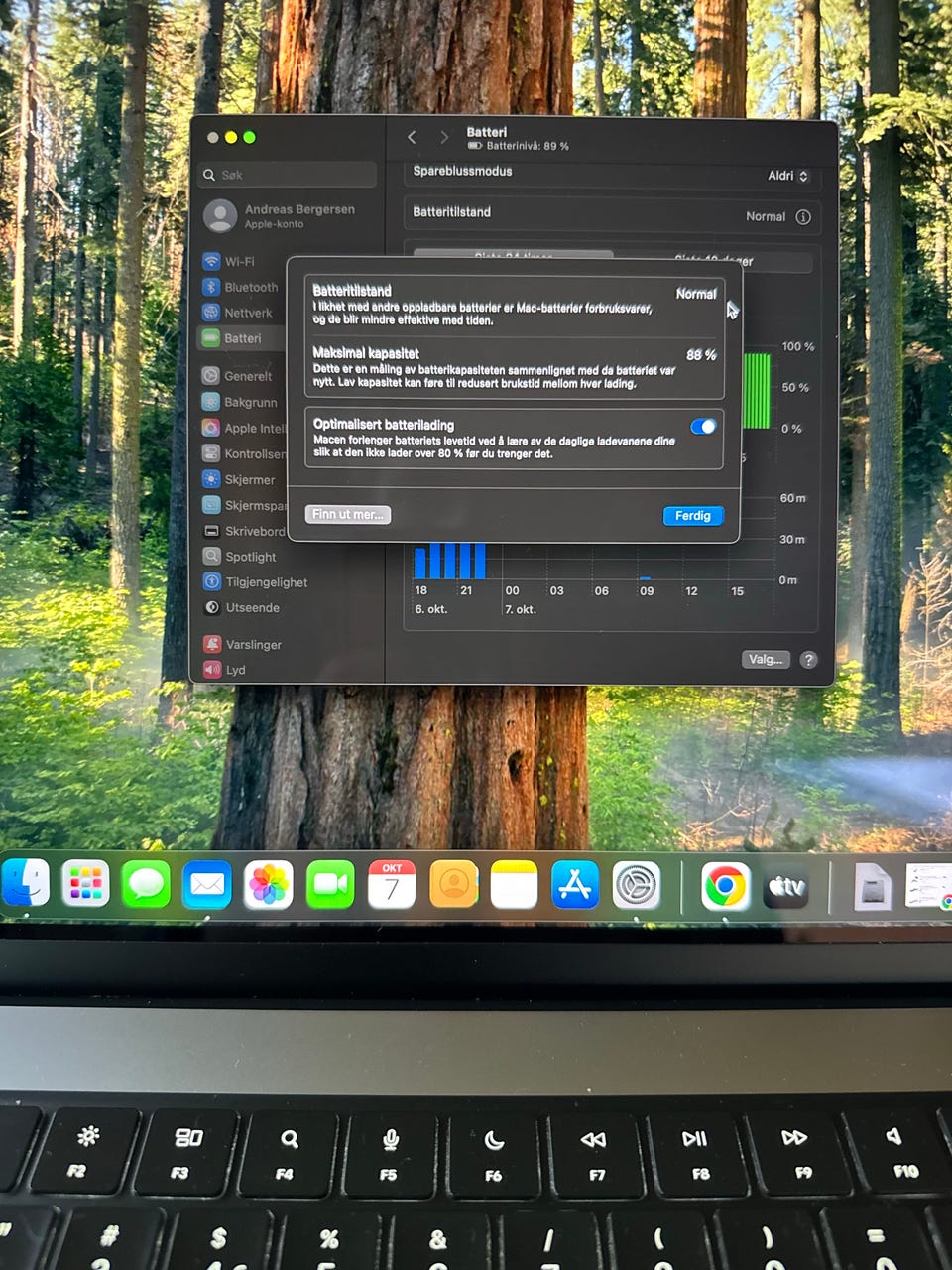Open Bakgrunn settings pane

coord(241,402)
